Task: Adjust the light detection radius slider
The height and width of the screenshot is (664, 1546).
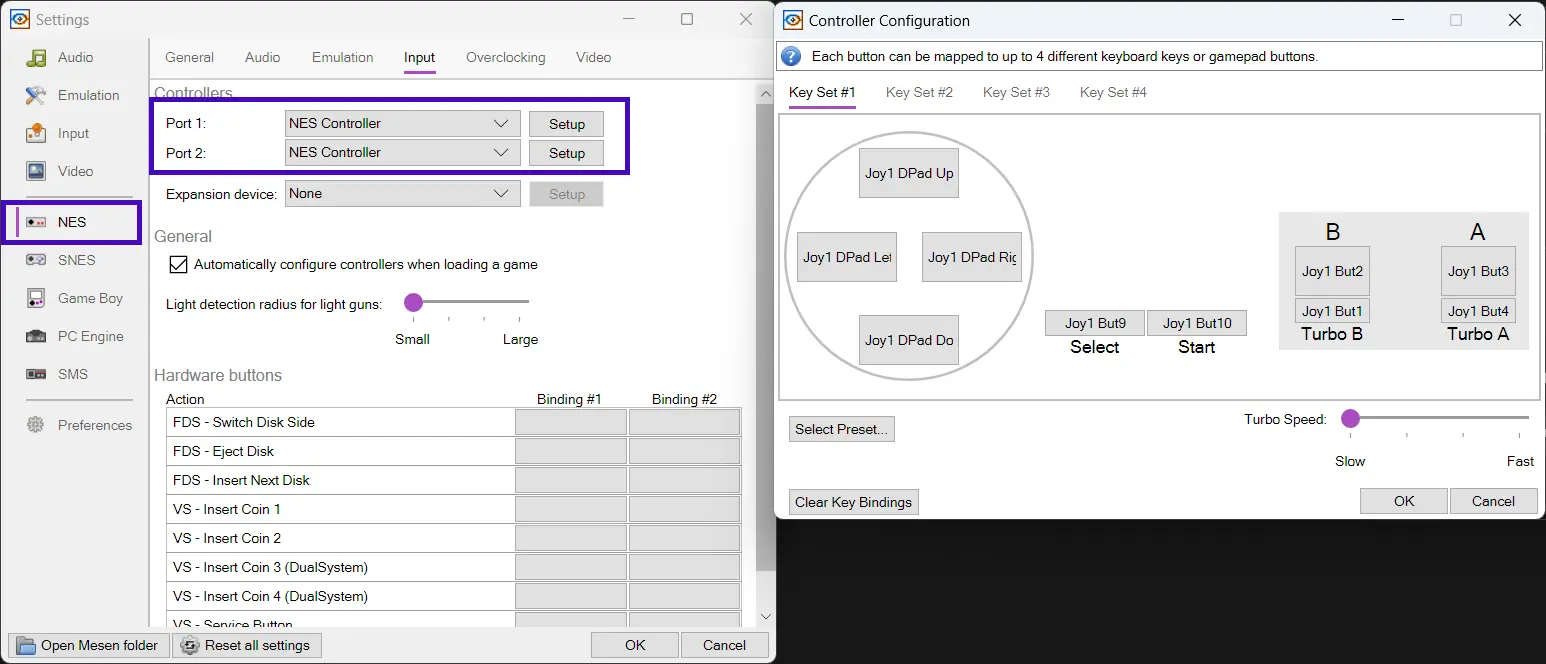Action: (413, 302)
